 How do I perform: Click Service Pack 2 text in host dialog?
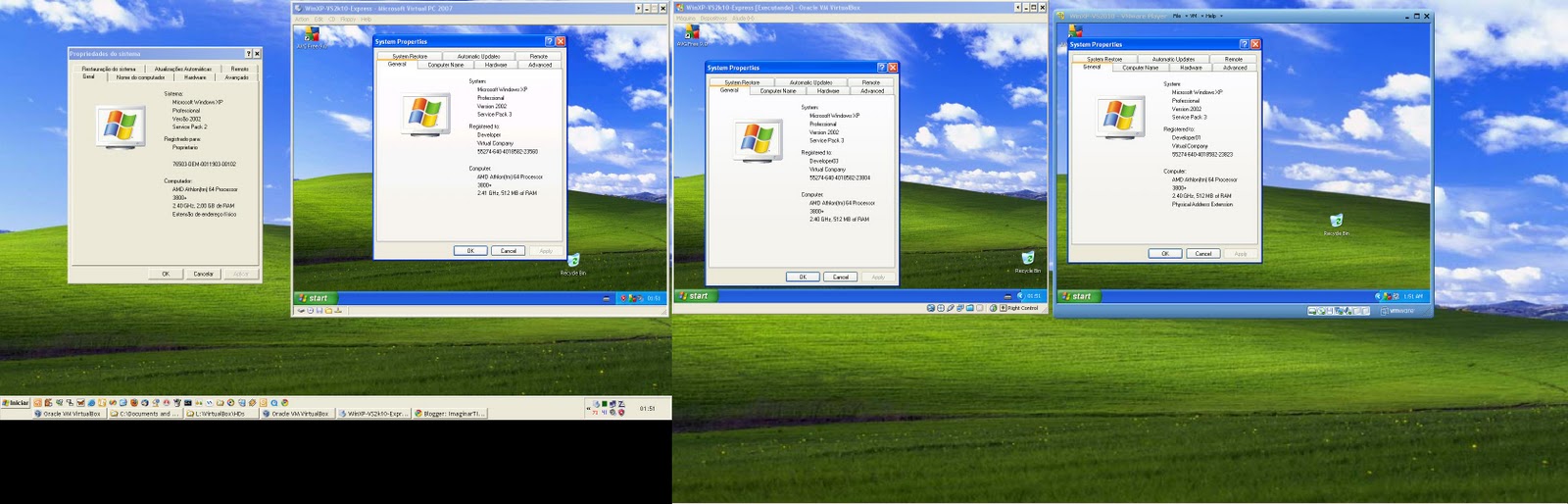(190, 127)
